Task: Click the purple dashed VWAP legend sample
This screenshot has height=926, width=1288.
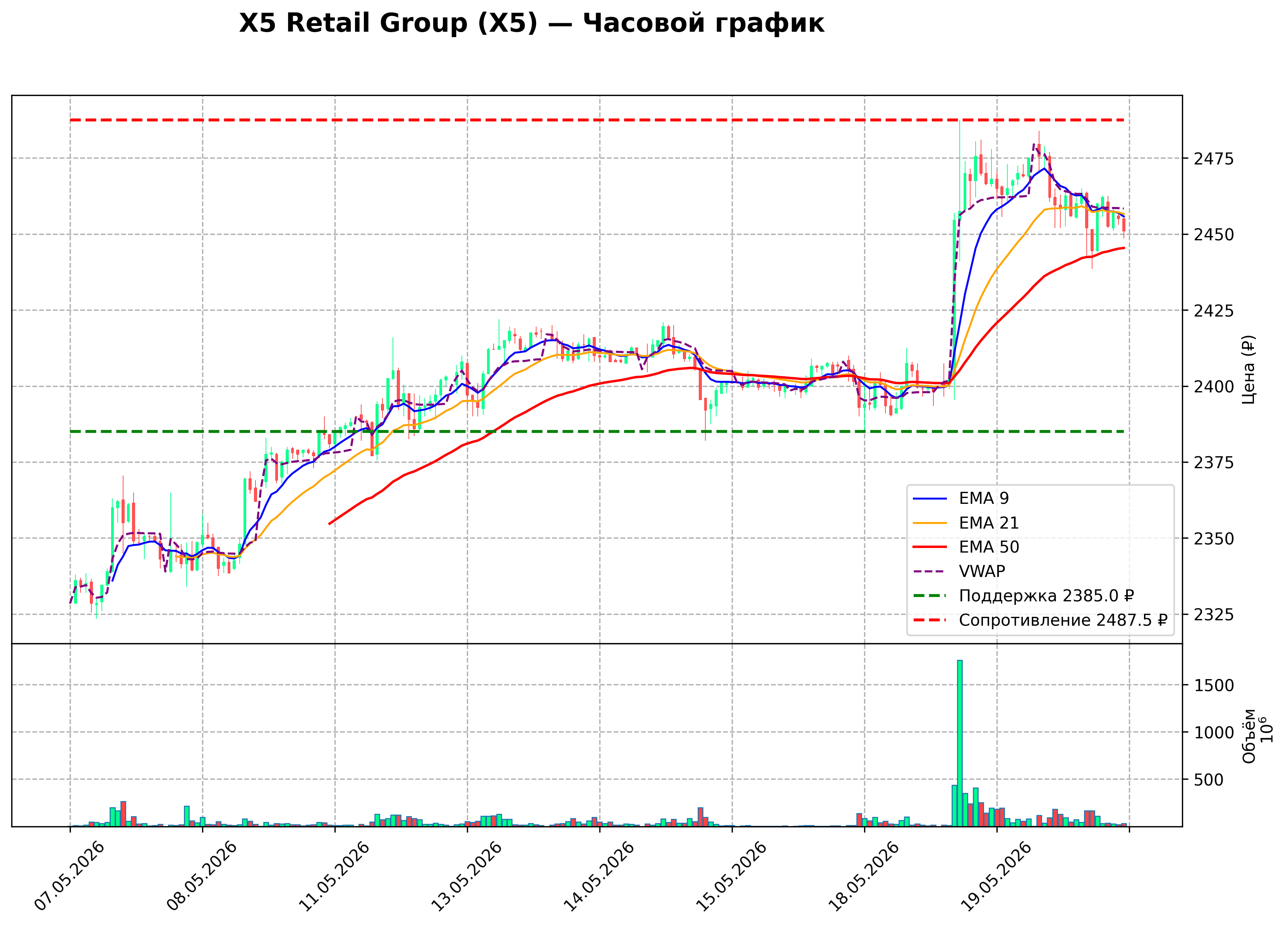Action: (930, 572)
